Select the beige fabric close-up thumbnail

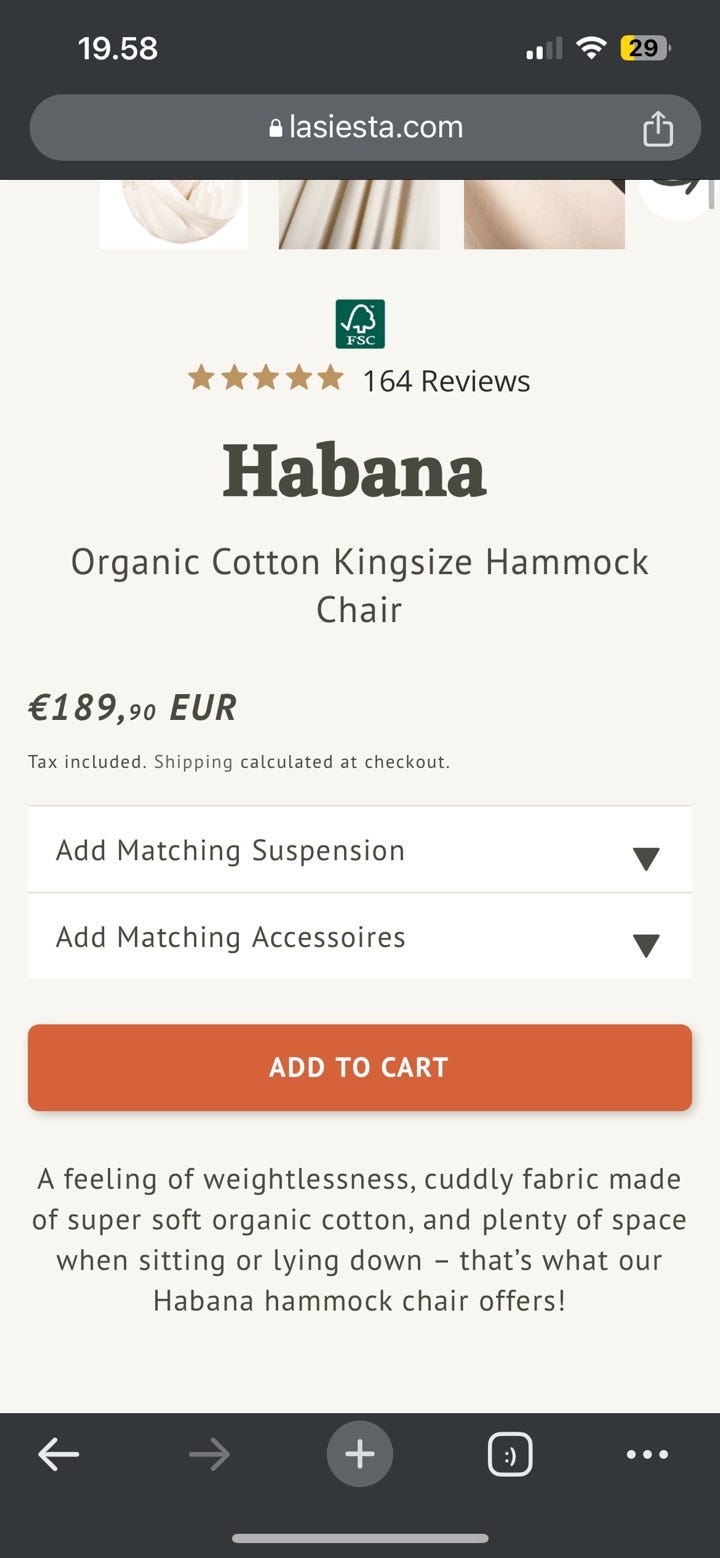coord(544,213)
